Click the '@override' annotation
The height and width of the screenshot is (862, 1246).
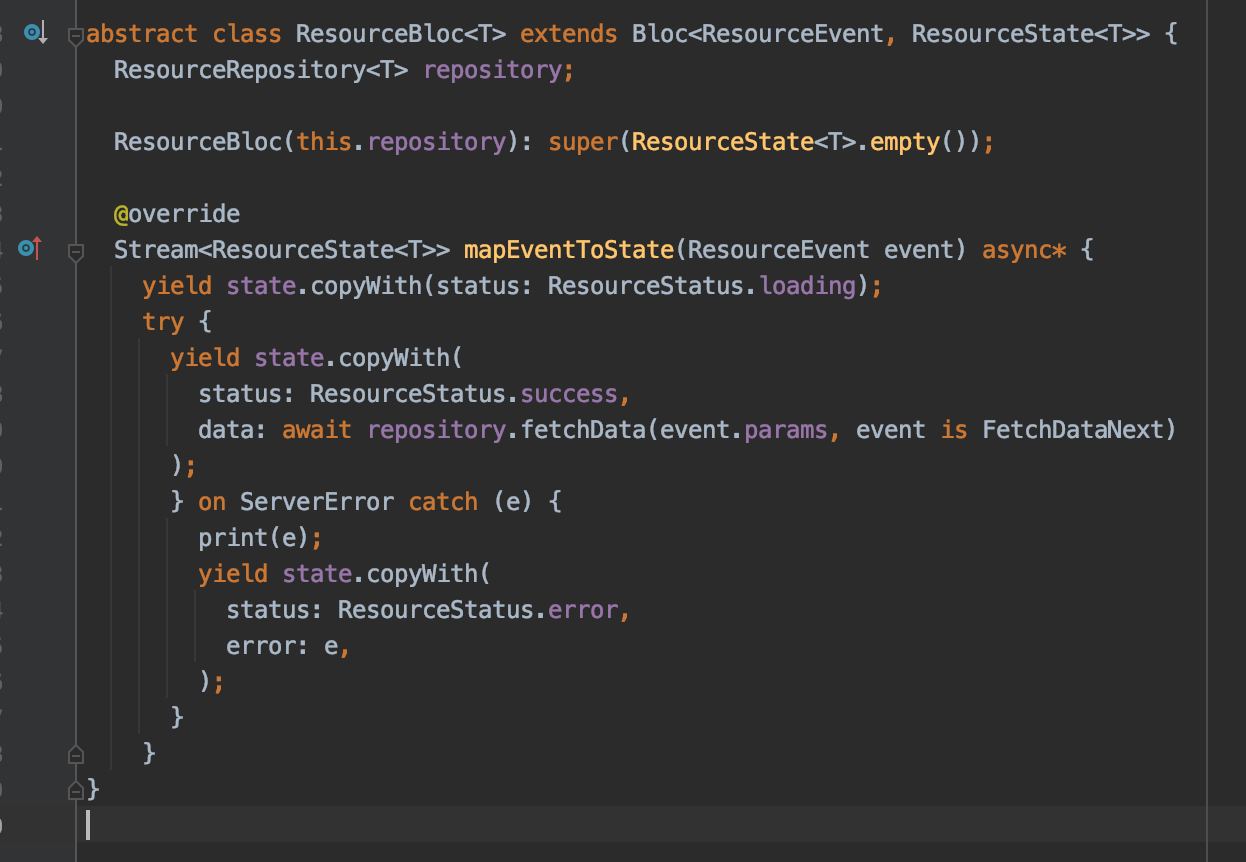coord(177,214)
